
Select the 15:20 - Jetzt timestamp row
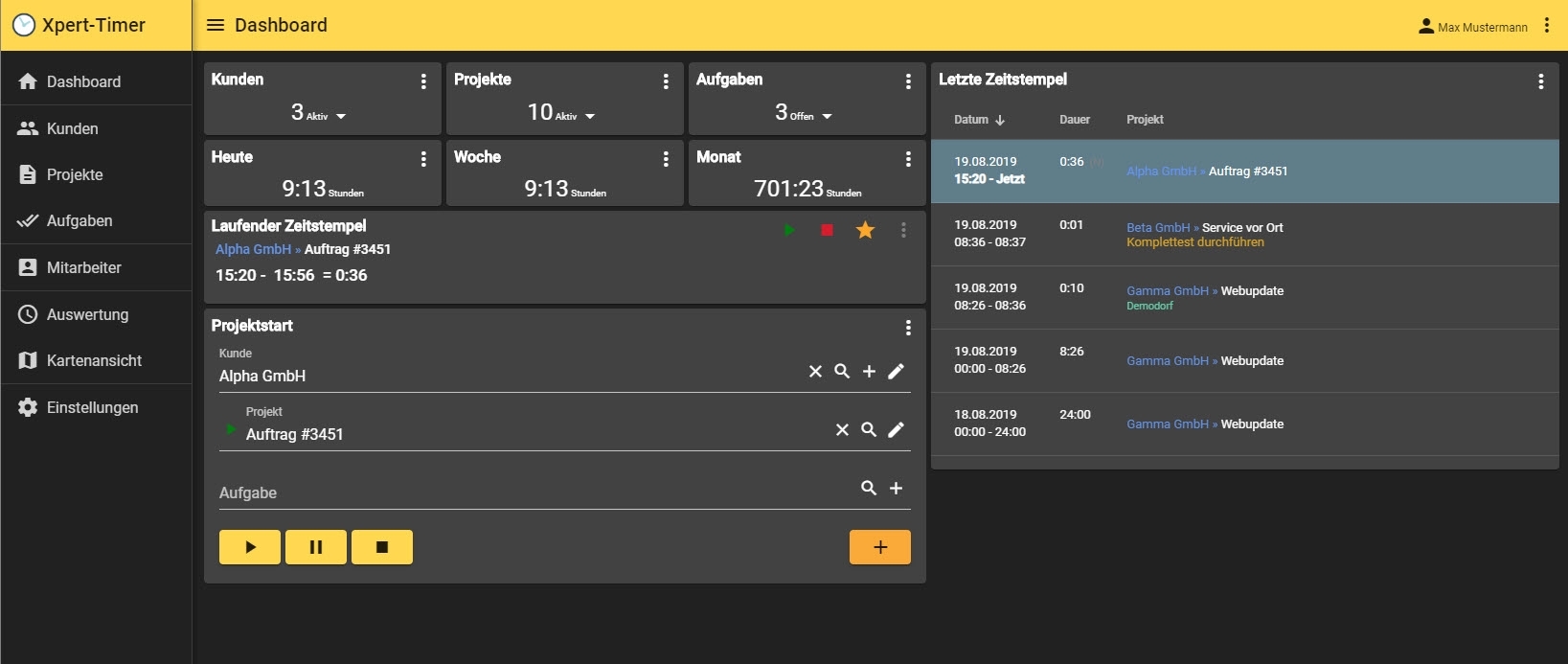click(x=1245, y=172)
